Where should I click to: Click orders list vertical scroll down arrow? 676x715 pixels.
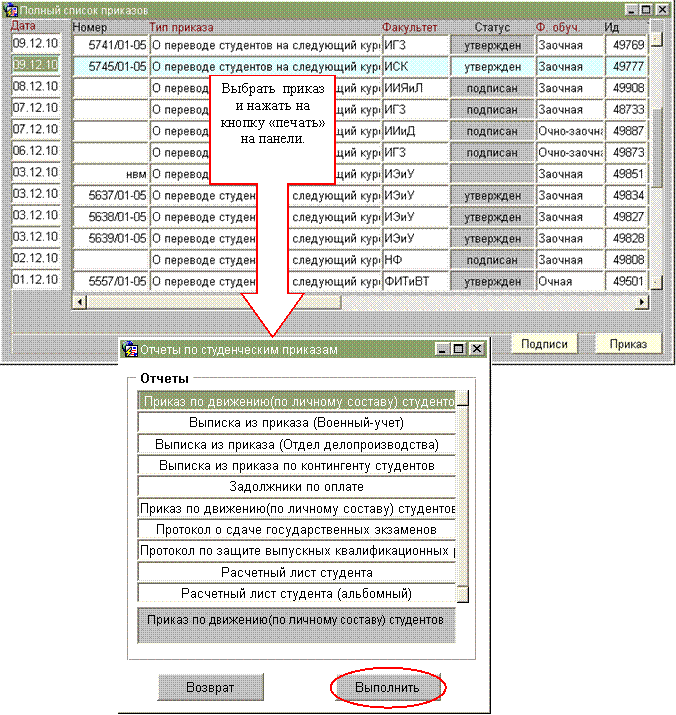[656, 283]
